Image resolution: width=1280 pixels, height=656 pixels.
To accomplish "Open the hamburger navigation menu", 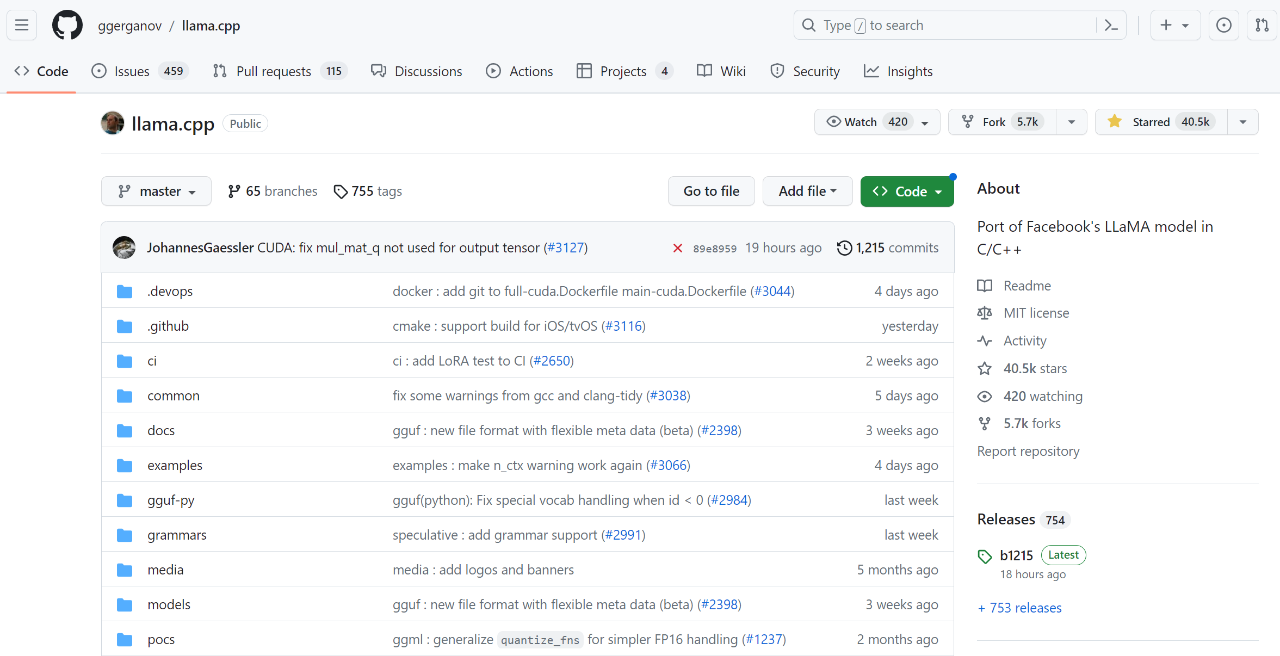I will pos(22,26).
